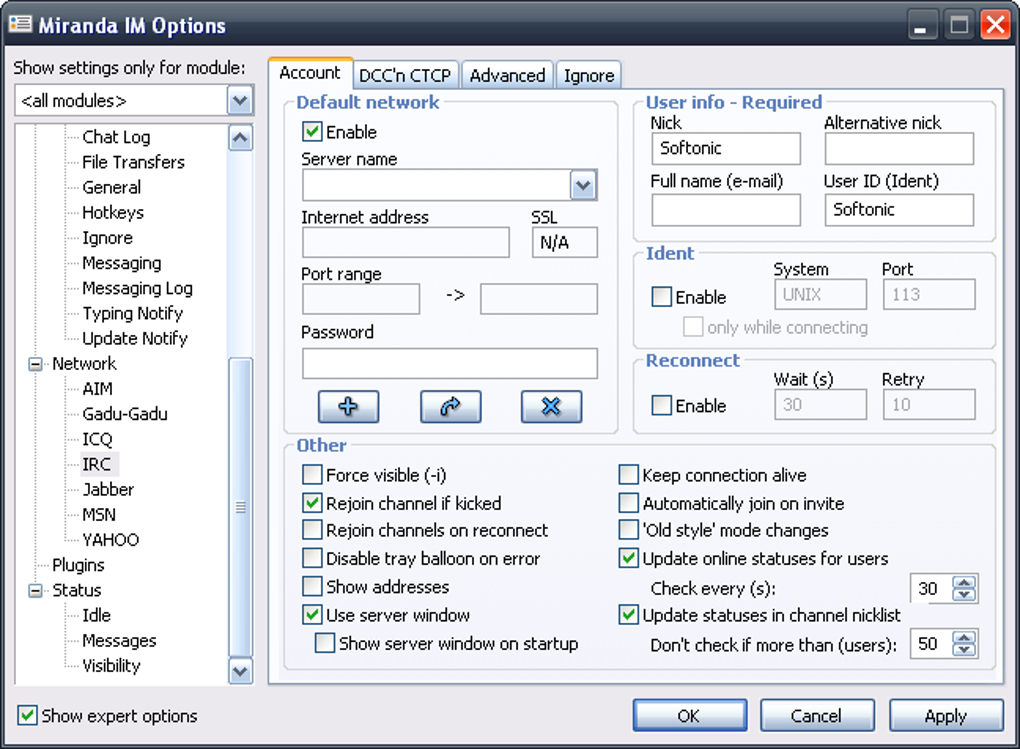The width and height of the screenshot is (1020, 749).
Task: Decrease Check every (s) value
Action: (x=964, y=595)
